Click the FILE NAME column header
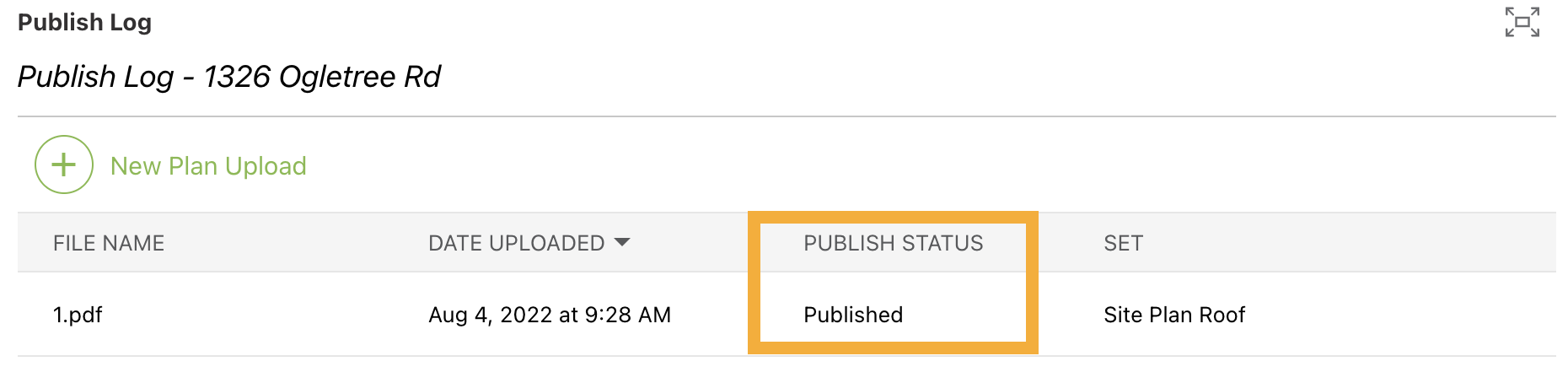Viewport: 1568px width, 383px height. [109, 243]
